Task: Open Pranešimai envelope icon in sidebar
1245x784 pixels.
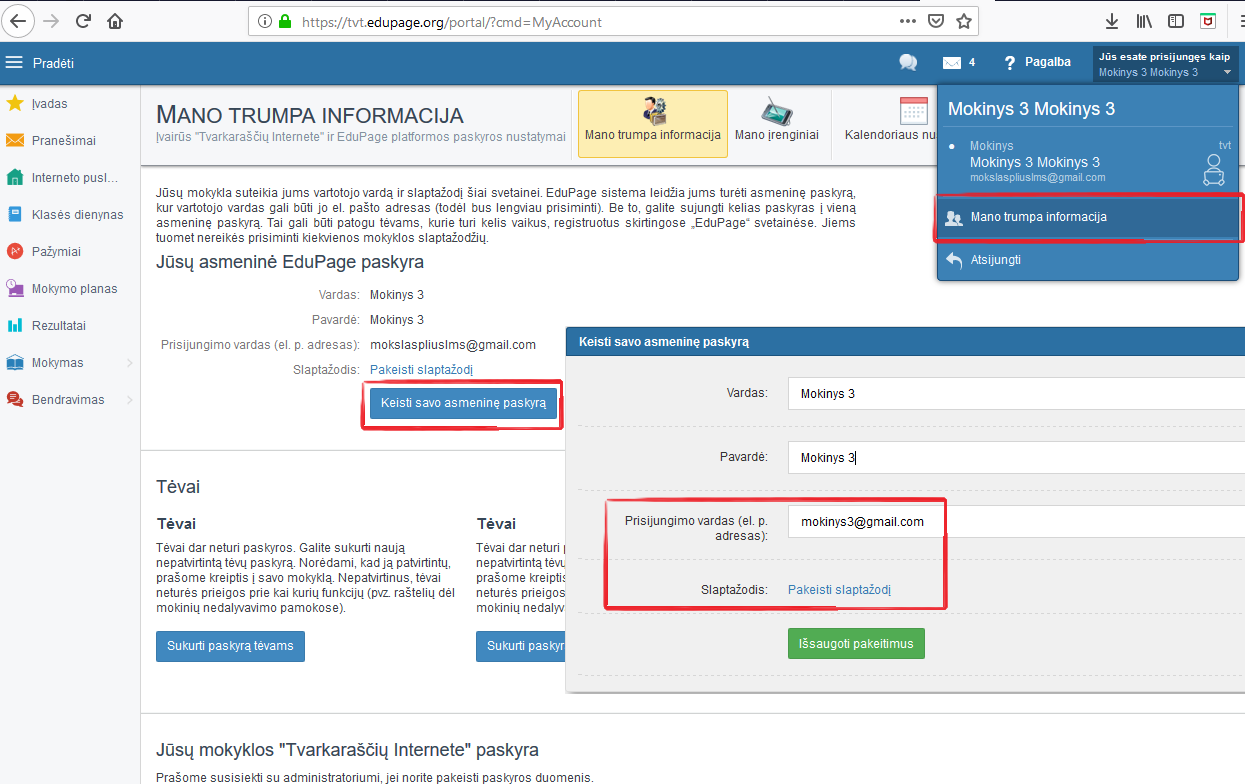Action: 15,141
